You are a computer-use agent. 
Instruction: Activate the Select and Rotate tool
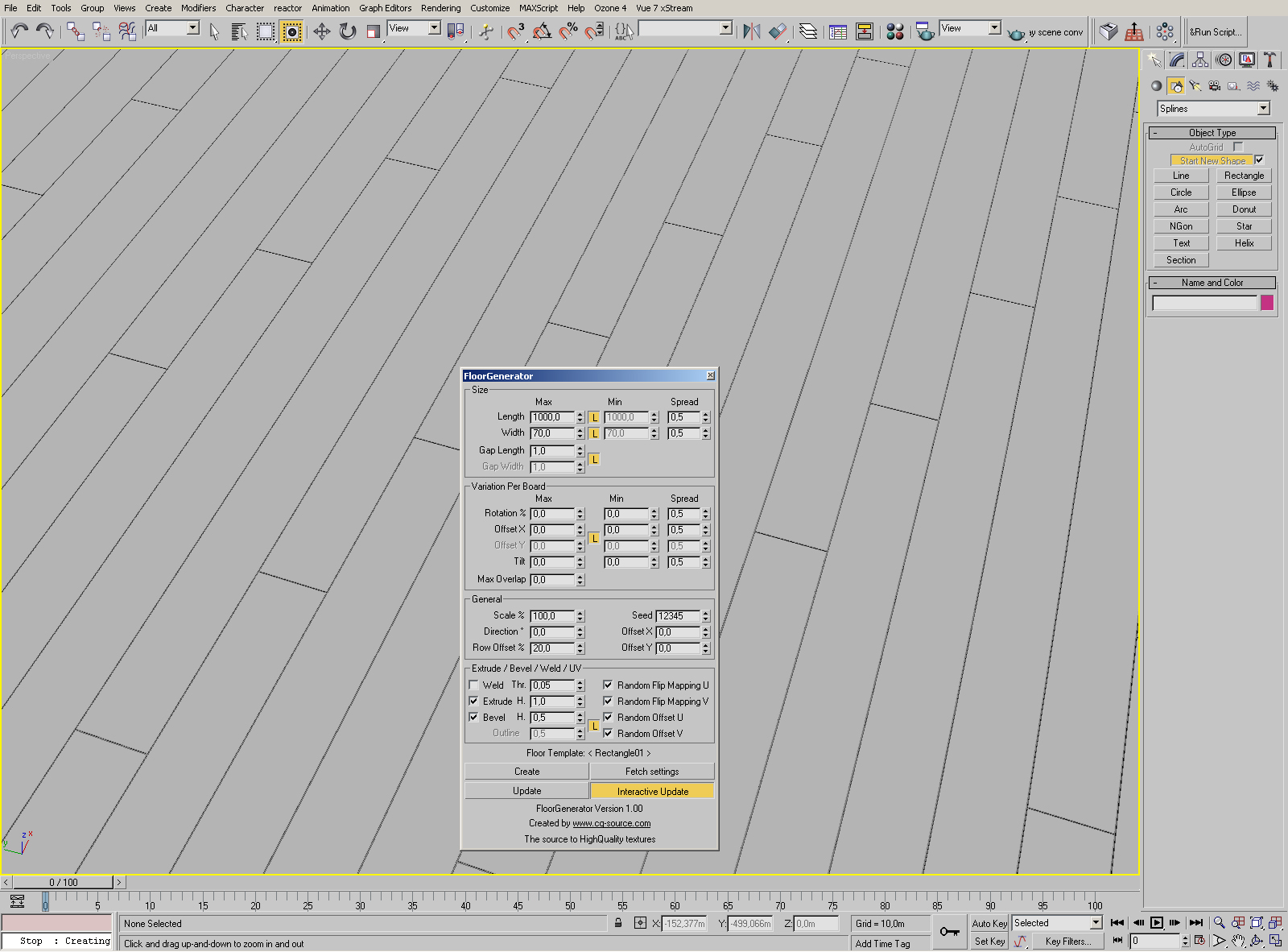[347, 31]
